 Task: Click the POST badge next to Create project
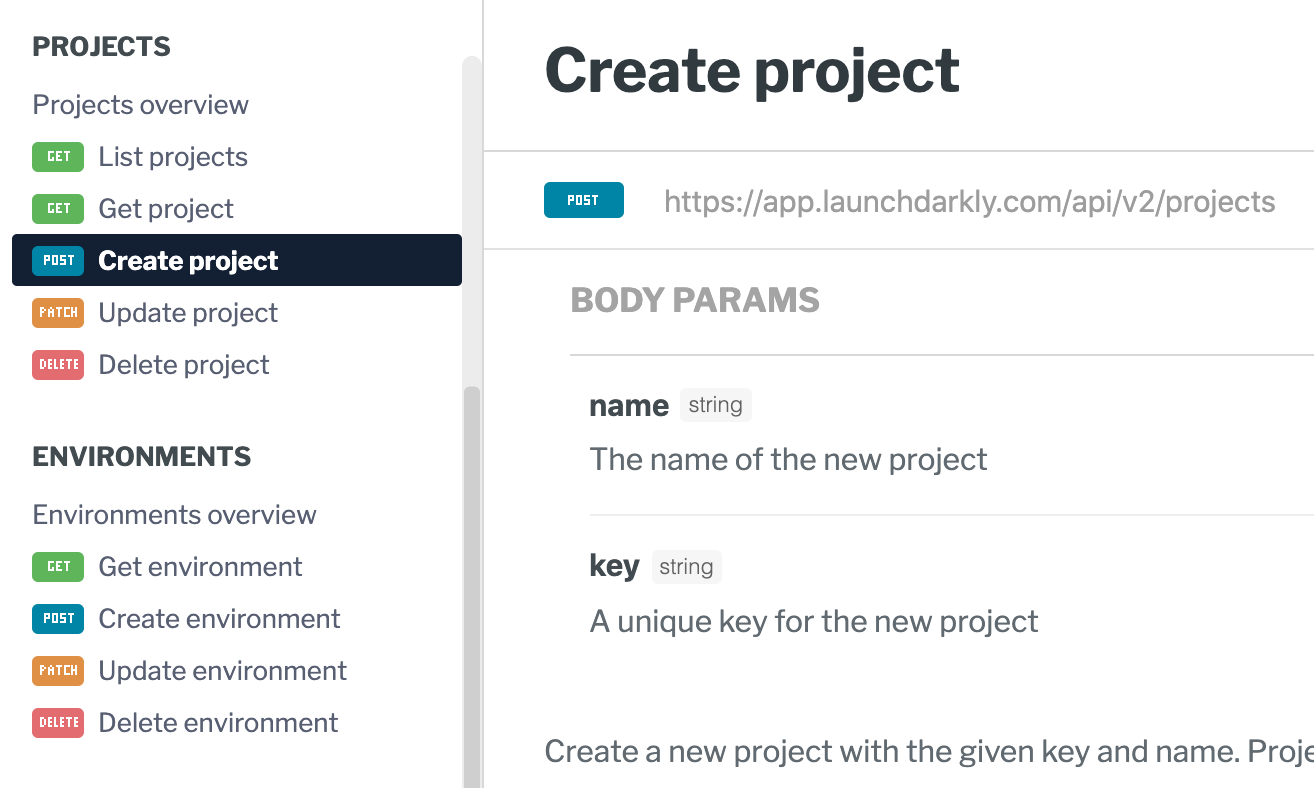coord(58,261)
